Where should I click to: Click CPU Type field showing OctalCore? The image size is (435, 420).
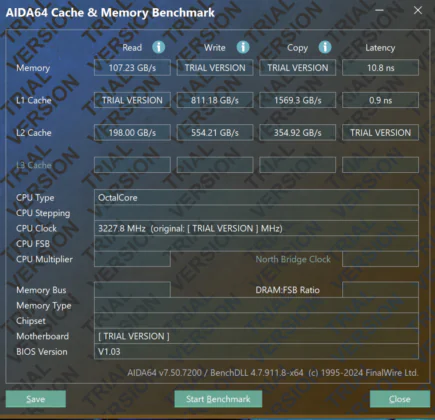(256, 197)
